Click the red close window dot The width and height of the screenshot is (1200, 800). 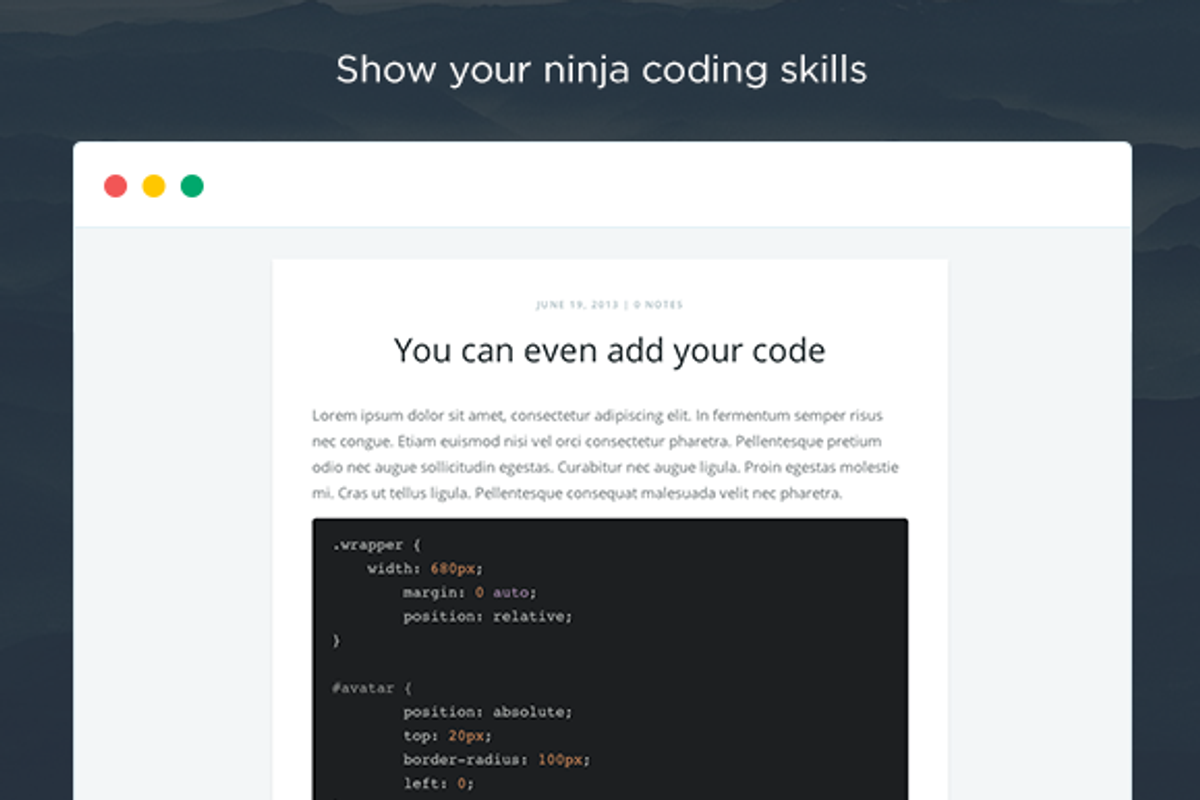click(116, 186)
